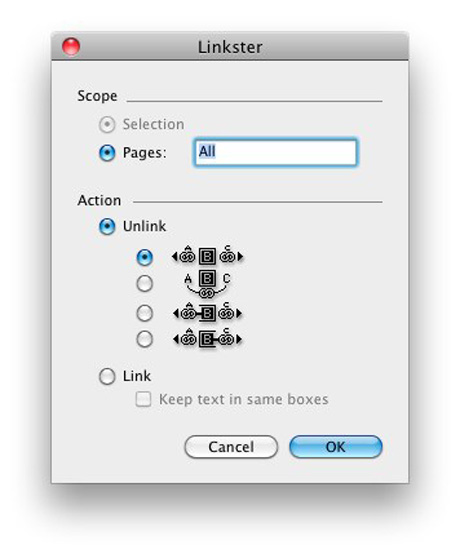Click the Link label text
The image size is (460, 554).
[x=137, y=376]
